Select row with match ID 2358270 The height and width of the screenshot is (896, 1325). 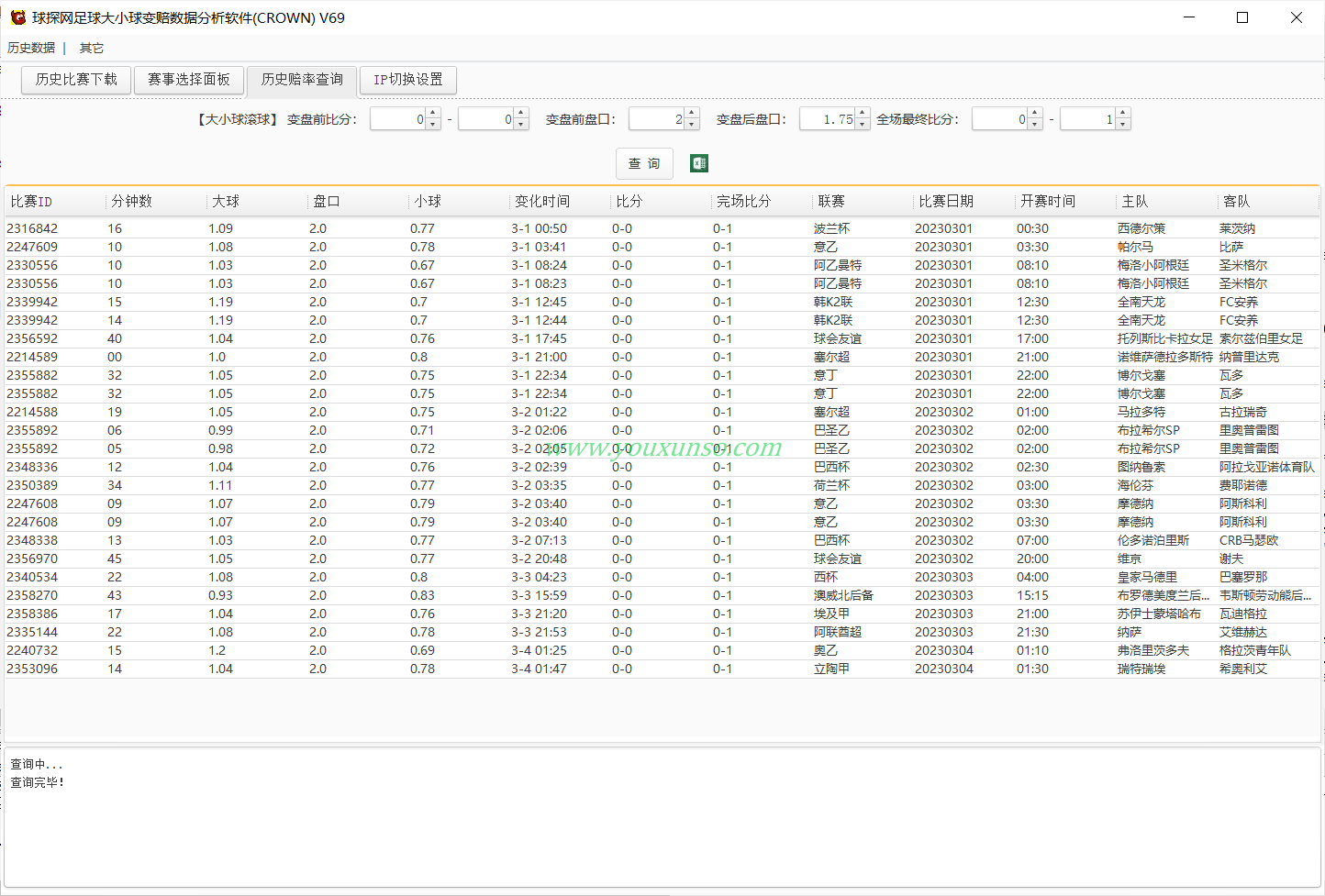[x=662, y=595]
